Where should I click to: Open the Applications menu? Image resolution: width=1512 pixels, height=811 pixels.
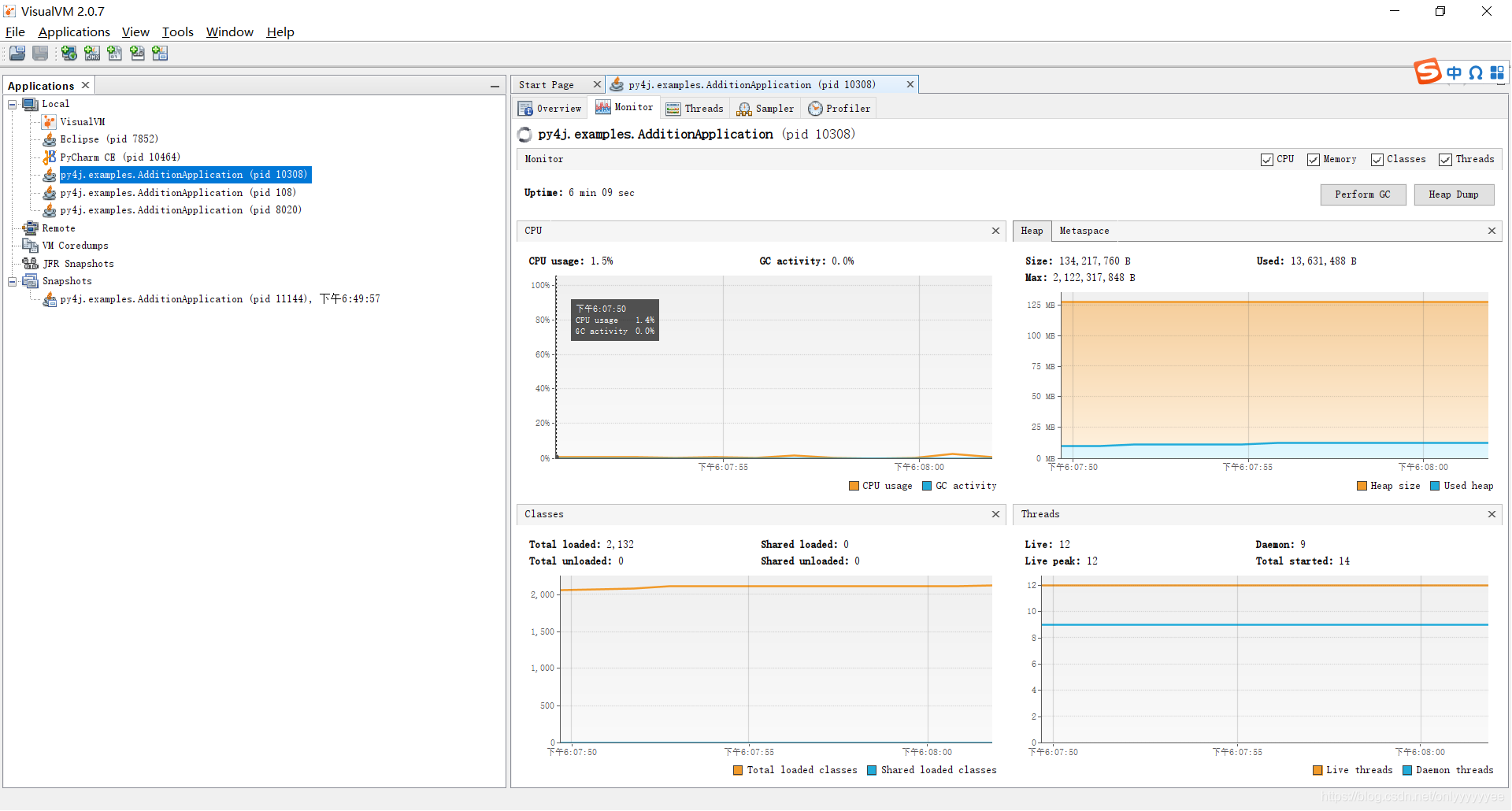74,31
